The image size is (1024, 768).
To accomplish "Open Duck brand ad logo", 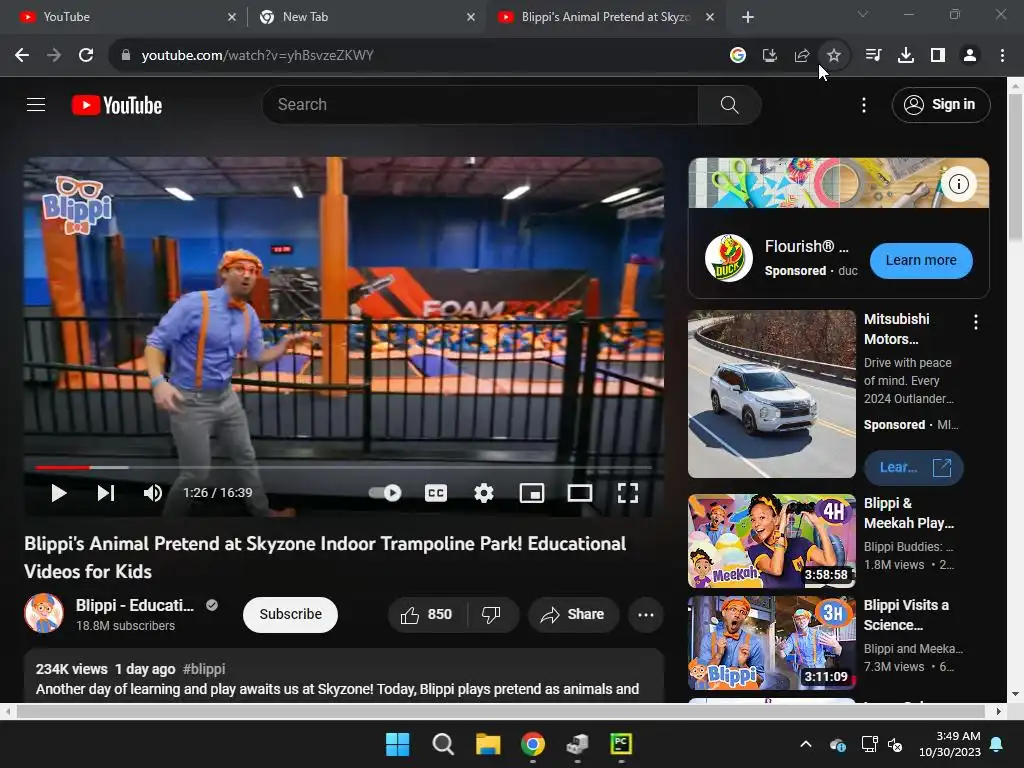I will [729, 258].
